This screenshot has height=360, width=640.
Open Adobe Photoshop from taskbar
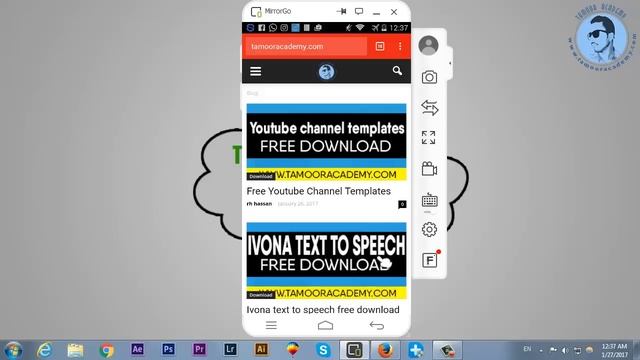click(168, 349)
